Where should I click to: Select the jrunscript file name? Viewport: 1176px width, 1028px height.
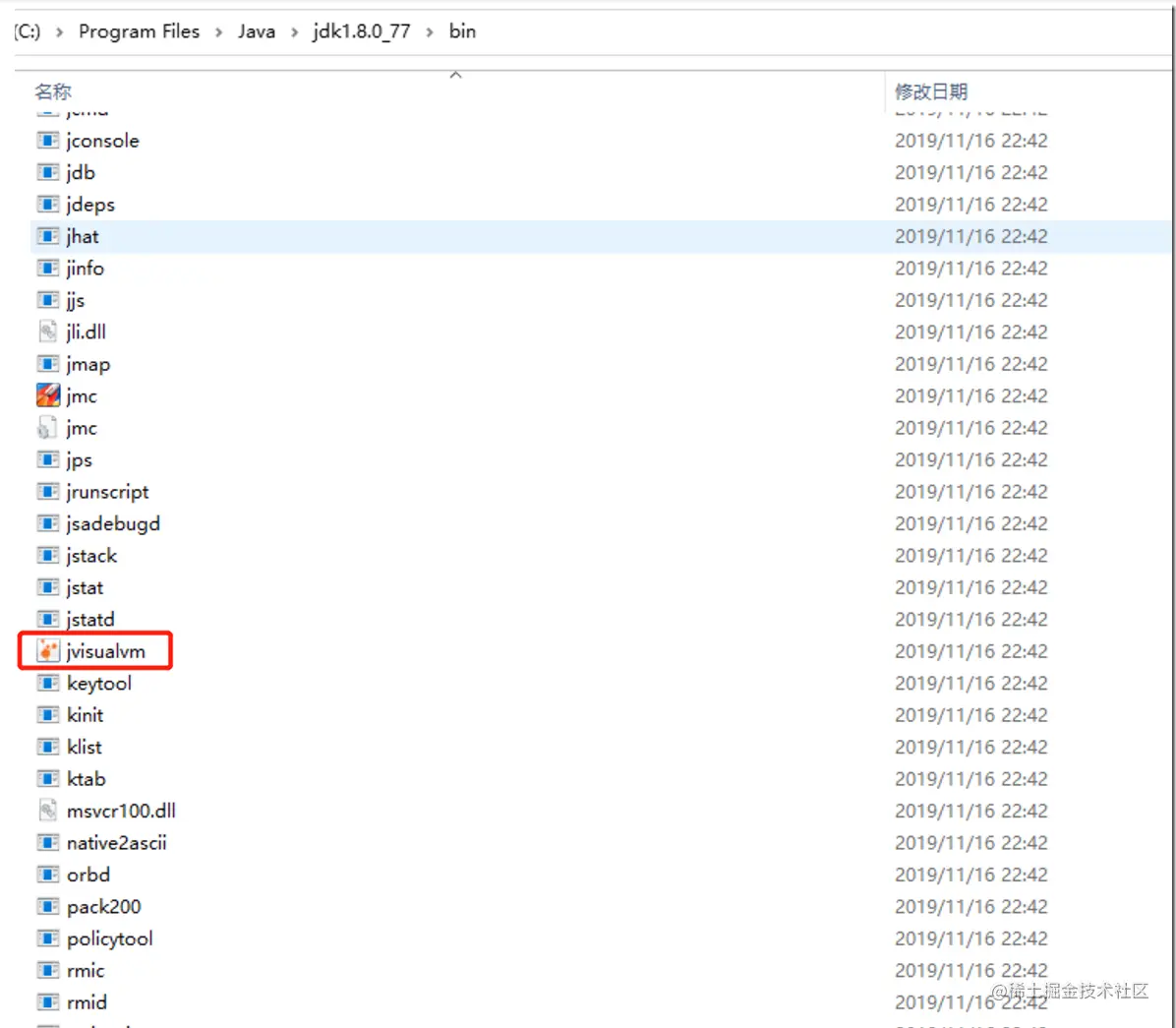pyautogui.click(x=107, y=492)
